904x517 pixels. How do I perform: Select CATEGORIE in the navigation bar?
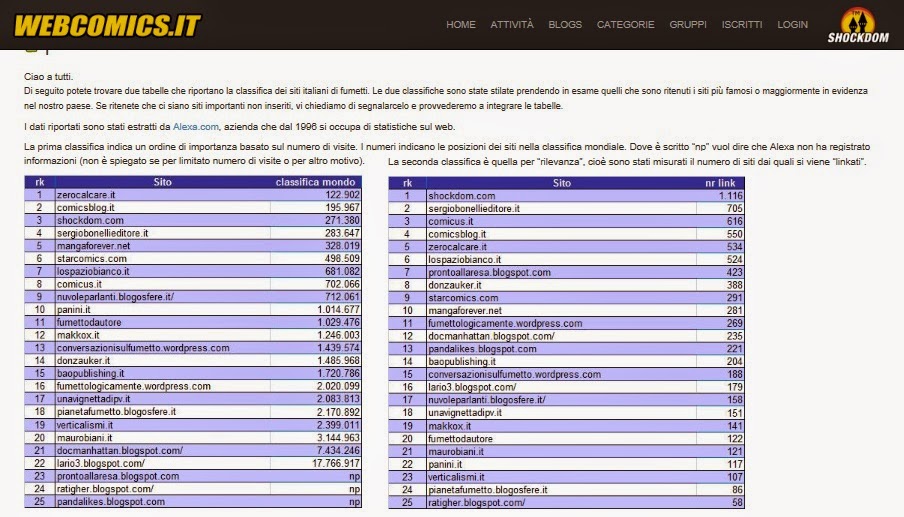click(625, 25)
